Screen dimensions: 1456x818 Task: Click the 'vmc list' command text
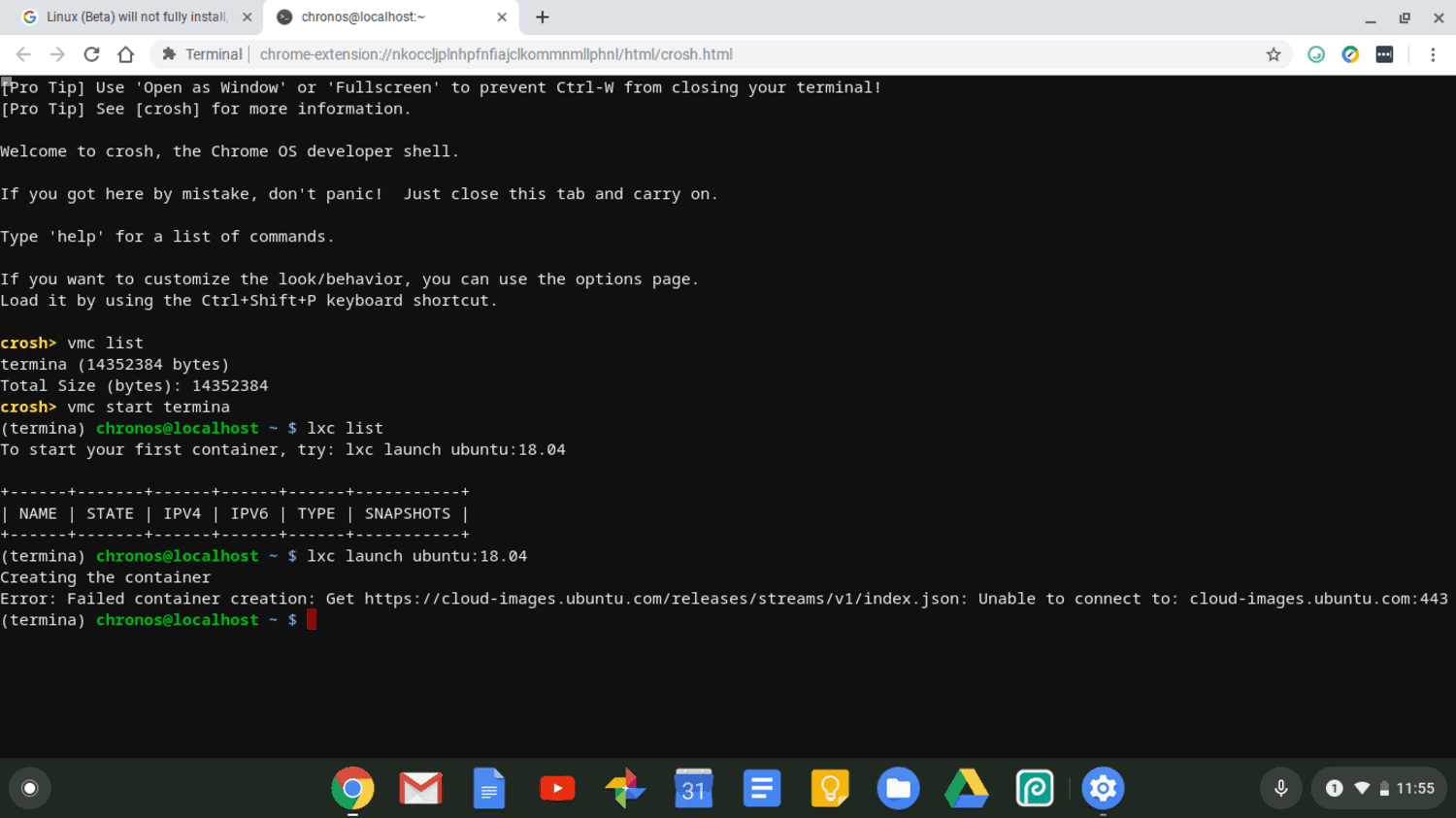(x=105, y=343)
